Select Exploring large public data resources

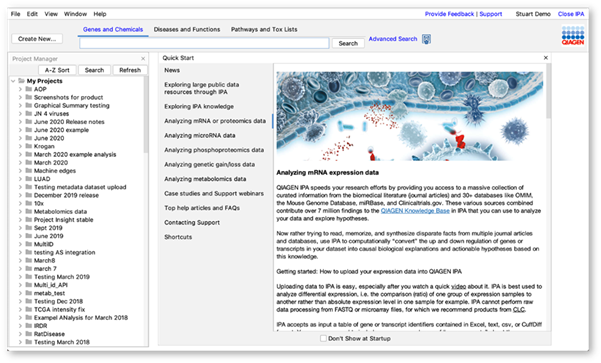(x=202, y=88)
